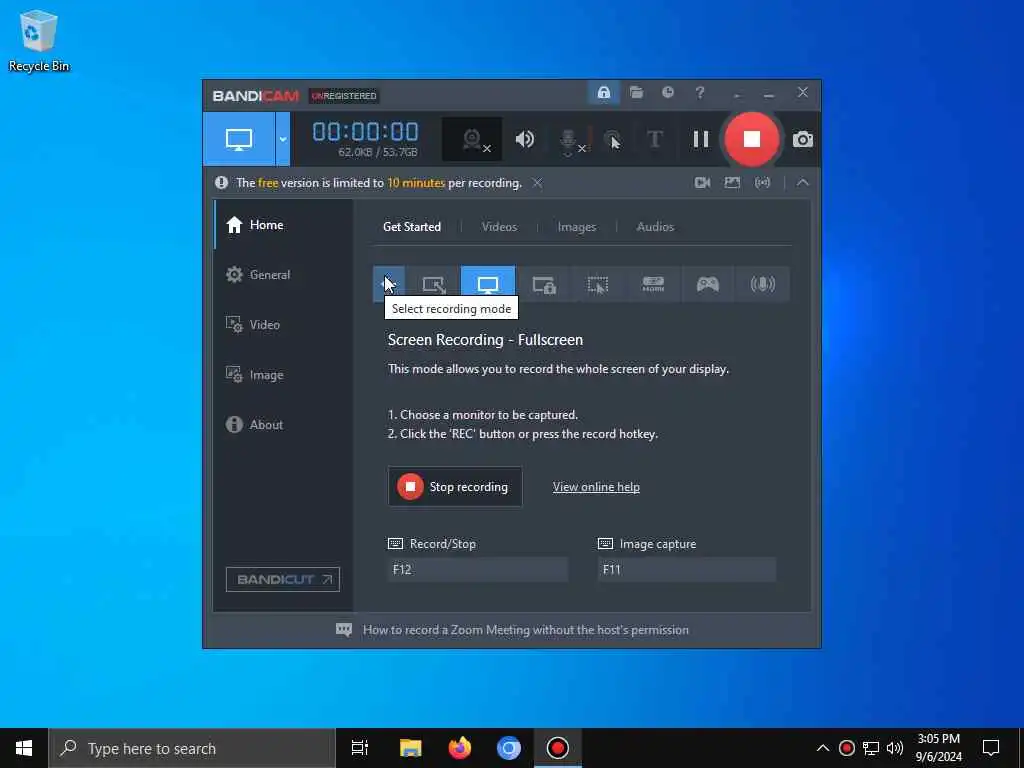Click the video camera icon on the notice bar

[x=702, y=183]
